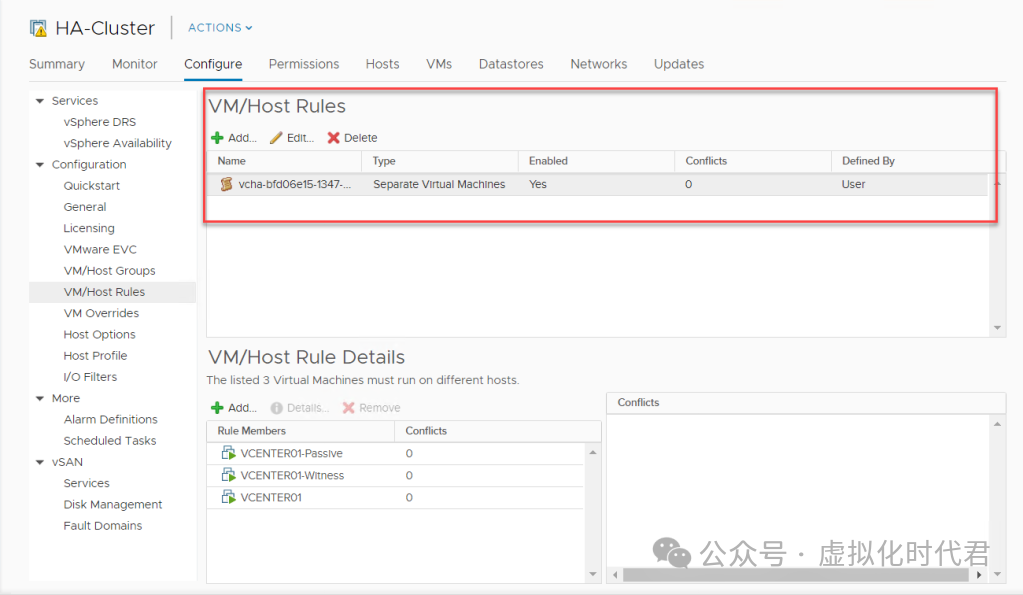
Task: Select VM/Host Groups in the sidebar
Action: tap(109, 271)
